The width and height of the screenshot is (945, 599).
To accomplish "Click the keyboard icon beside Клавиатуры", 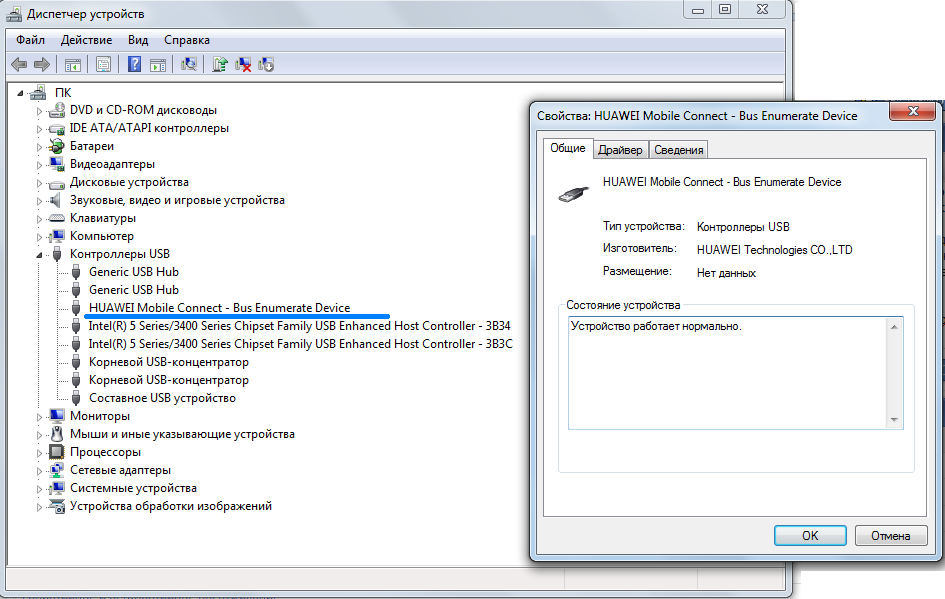I will [57, 218].
